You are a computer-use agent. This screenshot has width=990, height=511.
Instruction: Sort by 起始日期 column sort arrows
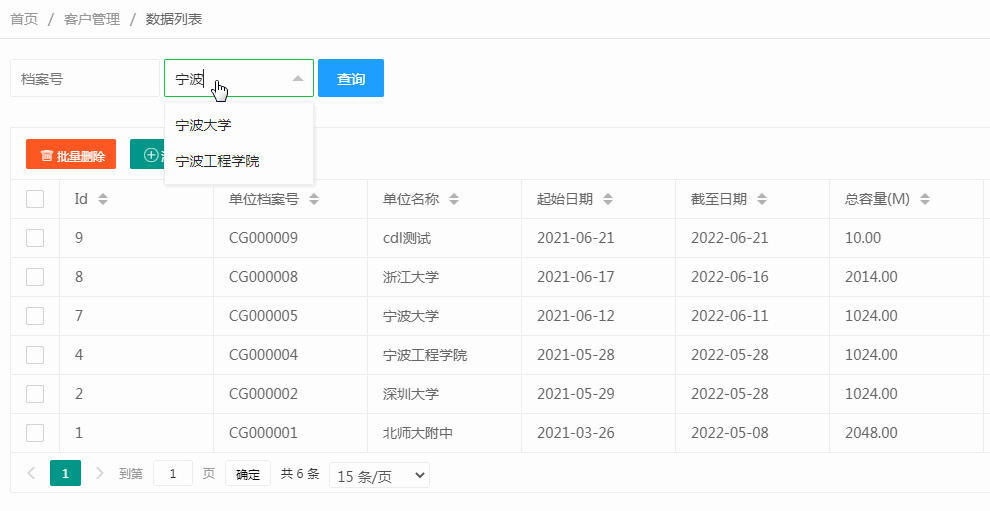(608, 200)
